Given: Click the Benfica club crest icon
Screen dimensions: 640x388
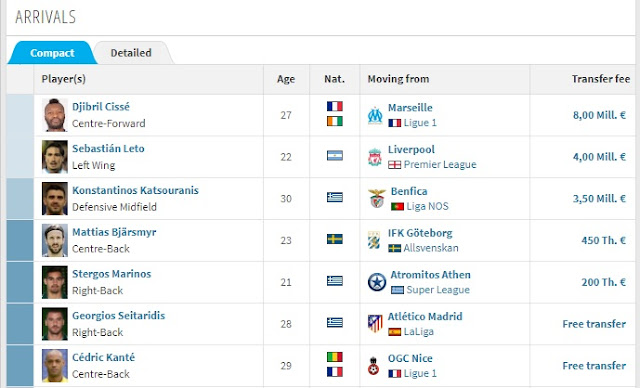Looking at the screenshot, I should [x=377, y=199].
